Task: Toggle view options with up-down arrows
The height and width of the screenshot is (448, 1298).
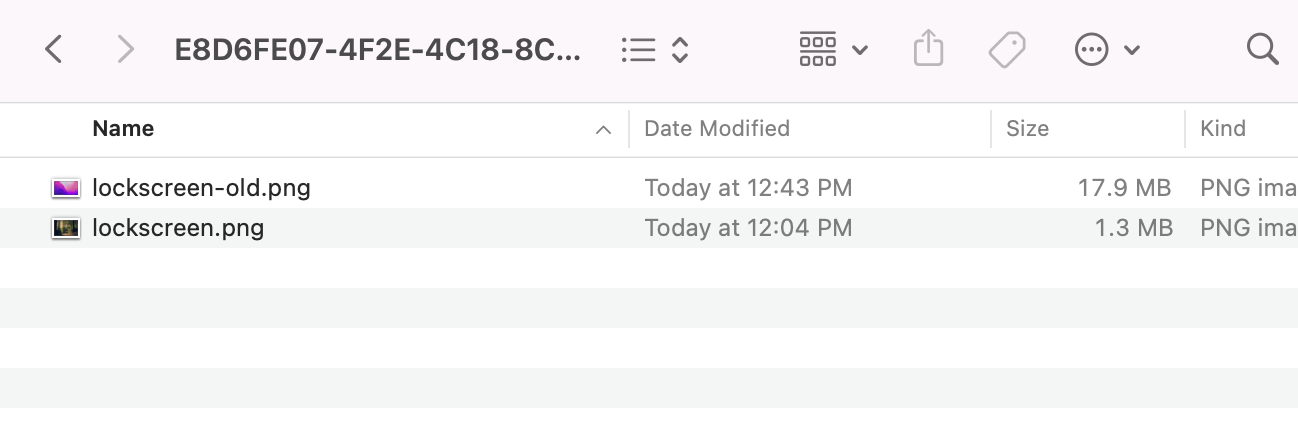Action: click(680, 50)
